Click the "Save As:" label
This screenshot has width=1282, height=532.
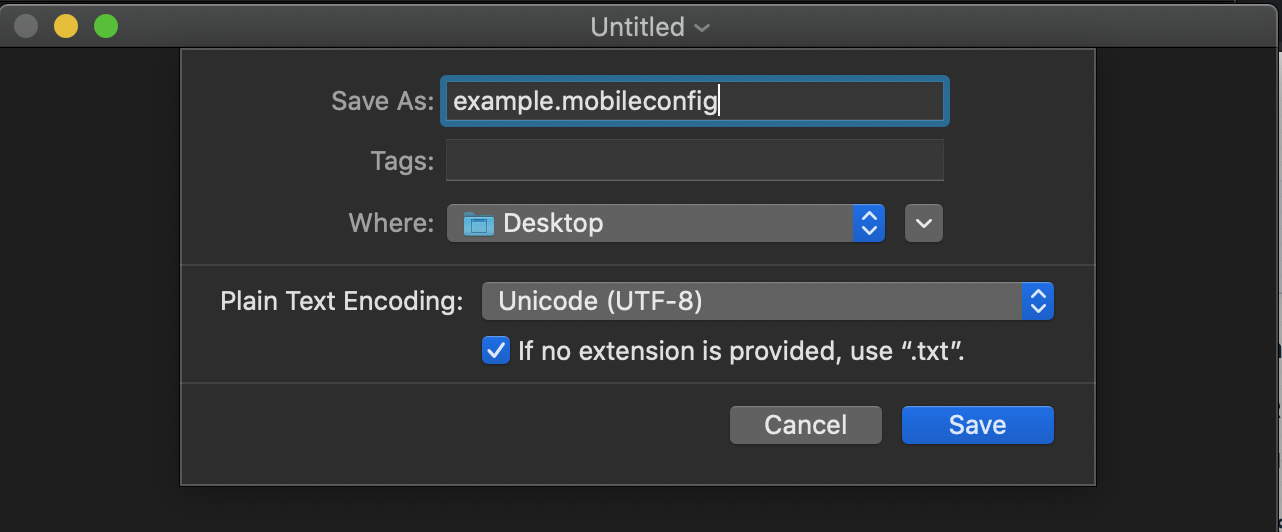point(383,101)
